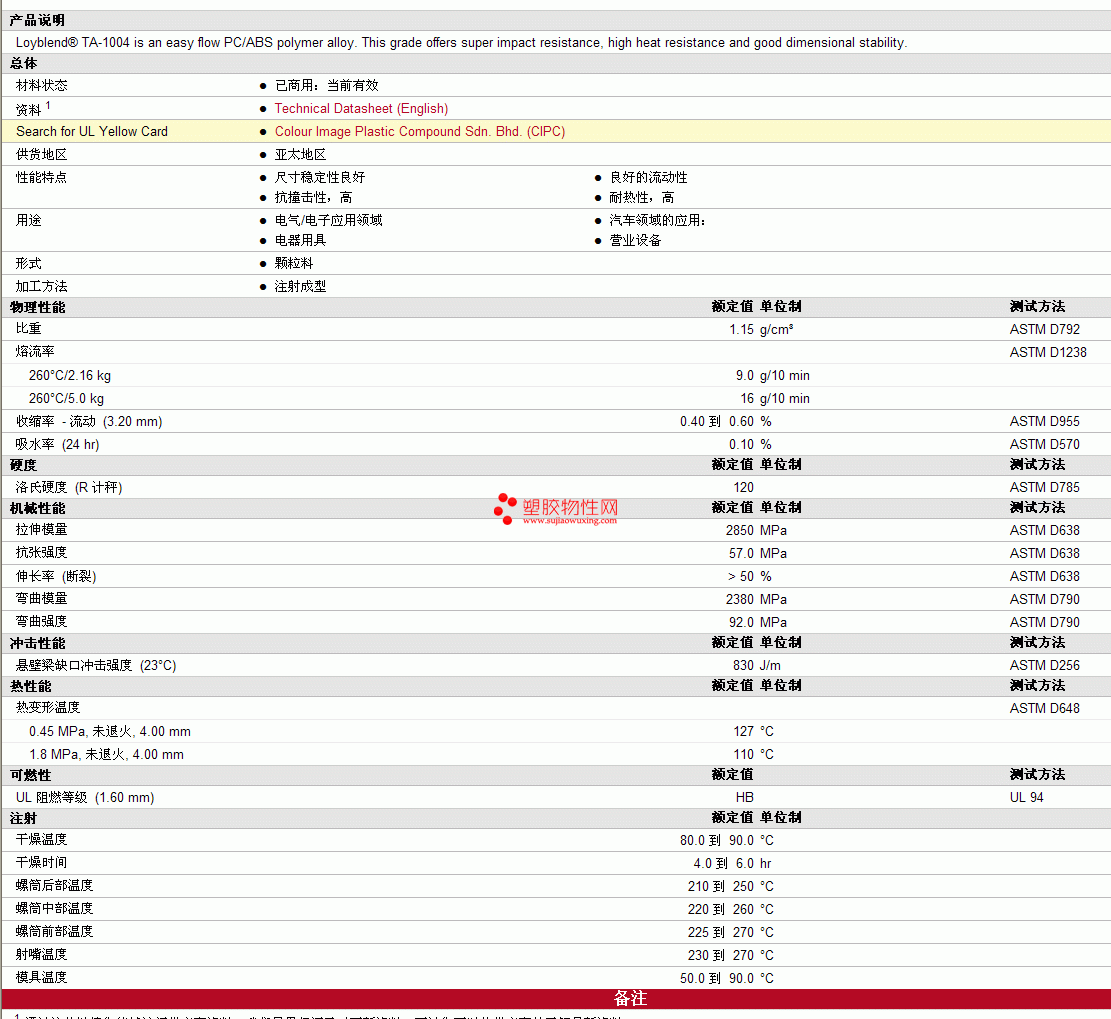This screenshot has height=1019, width=1111.
Task: Click the 干燥温度 row label
Action: (42, 840)
